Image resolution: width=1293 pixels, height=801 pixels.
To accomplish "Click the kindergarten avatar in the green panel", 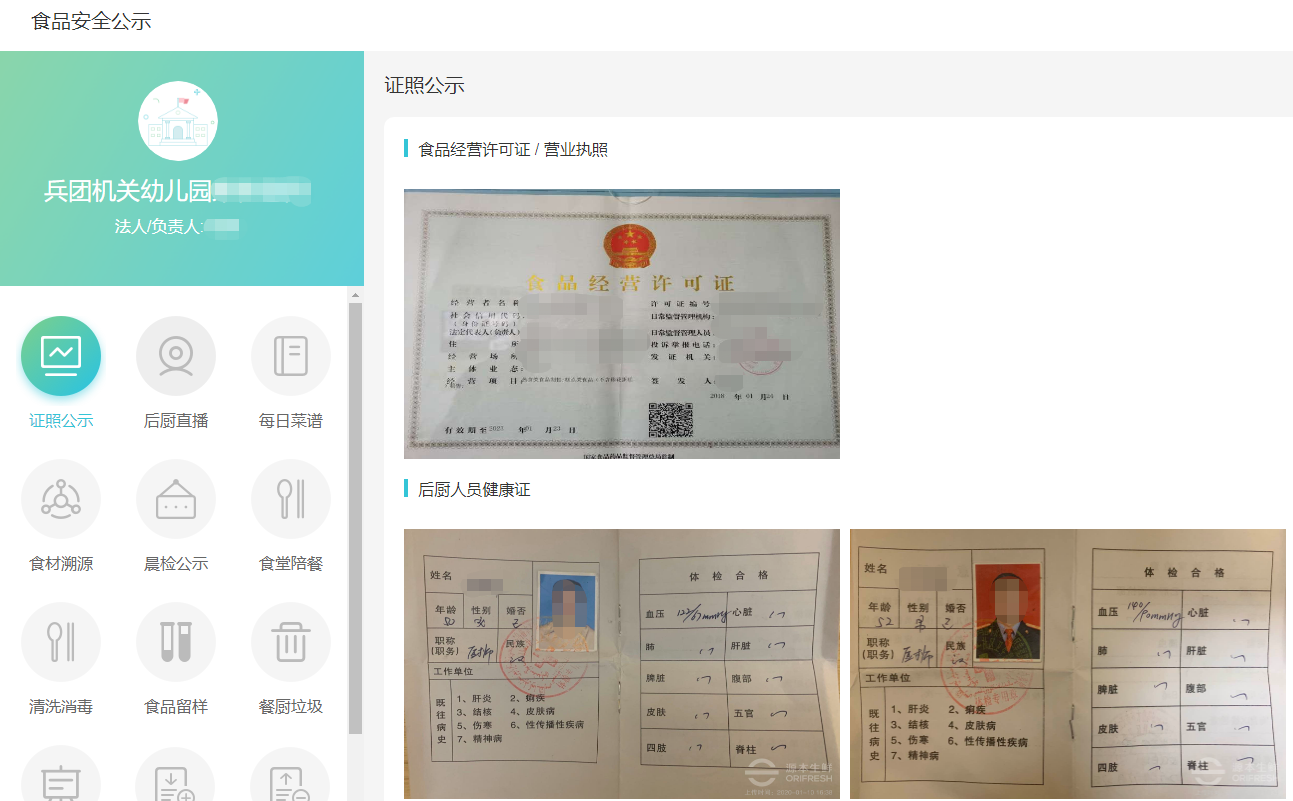I will tap(178, 121).
